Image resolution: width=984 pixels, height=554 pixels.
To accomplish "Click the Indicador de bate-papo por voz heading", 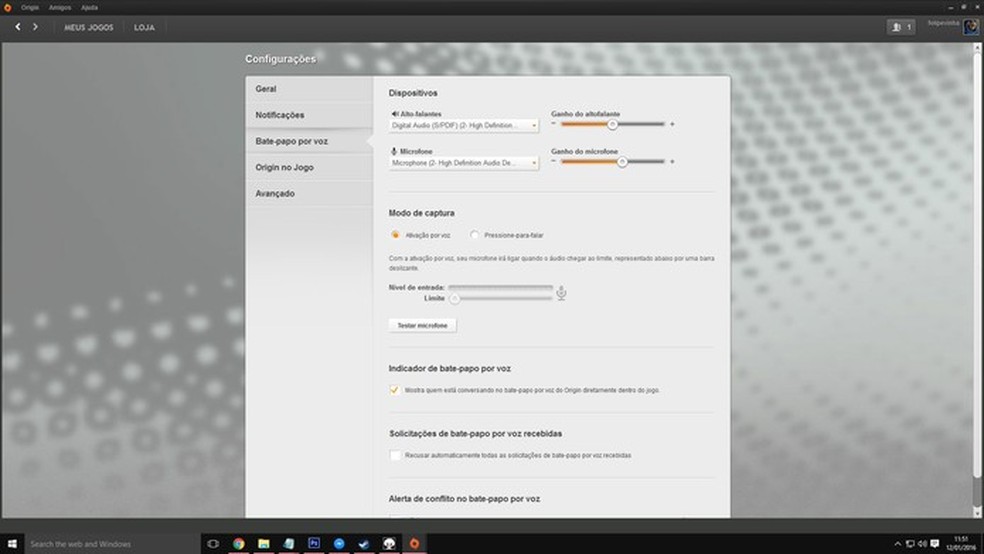I will tap(449, 369).
